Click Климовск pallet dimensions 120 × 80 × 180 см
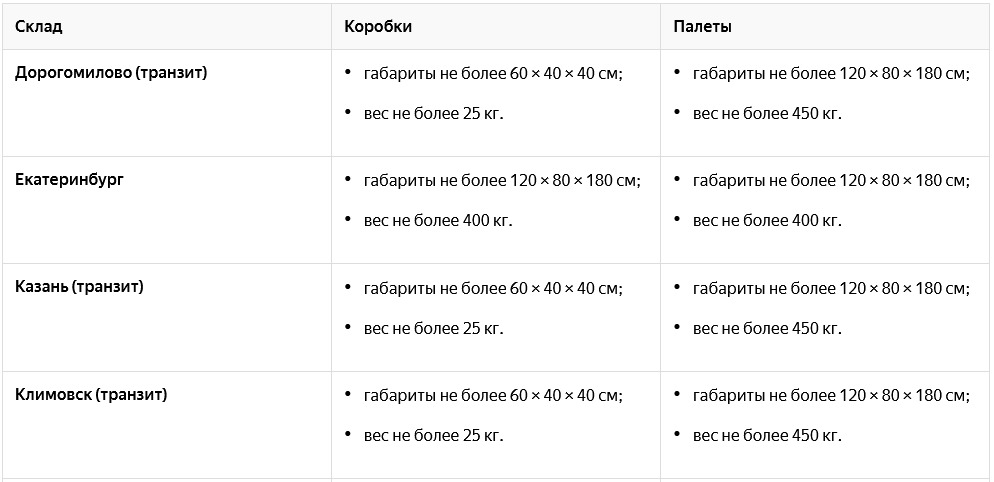This screenshot has width=994, height=482. (x=831, y=396)
